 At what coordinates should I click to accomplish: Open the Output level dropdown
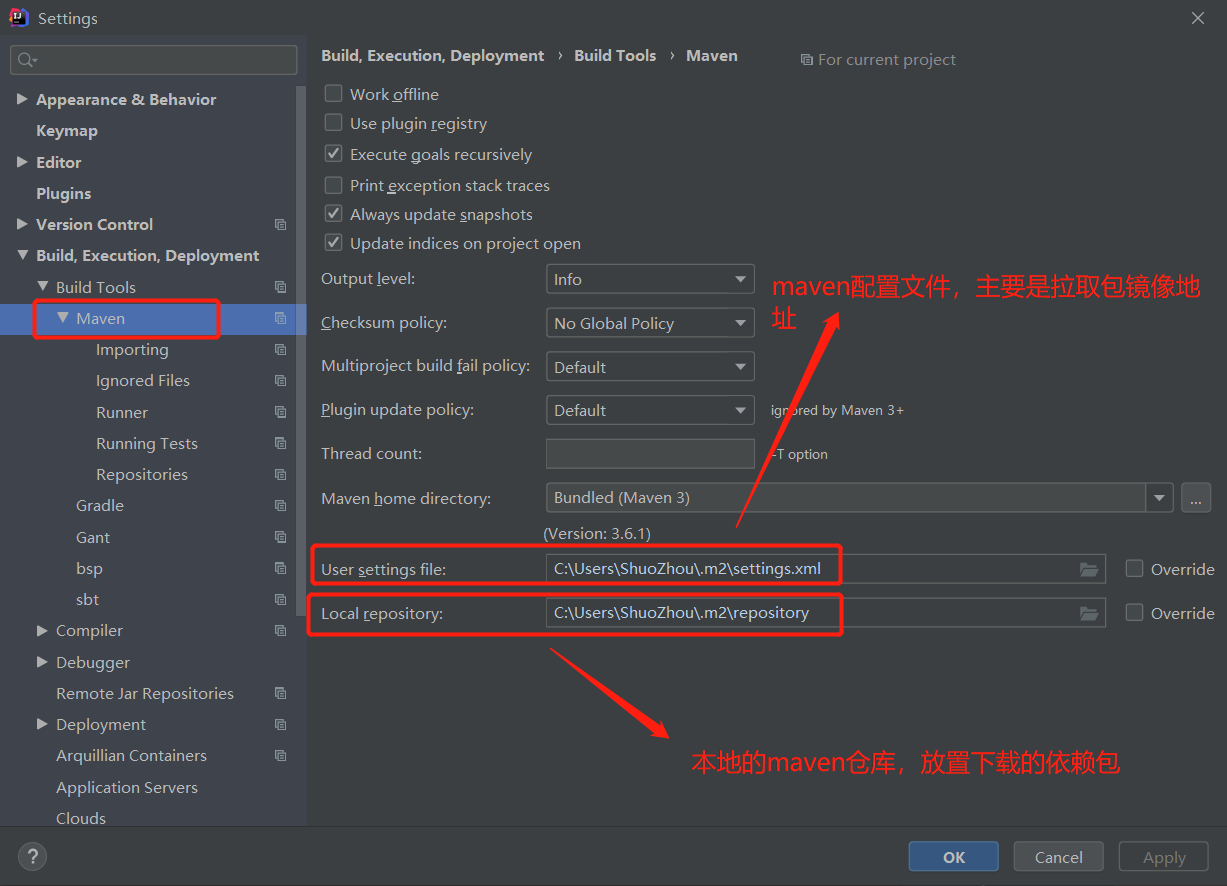[650, 280]
